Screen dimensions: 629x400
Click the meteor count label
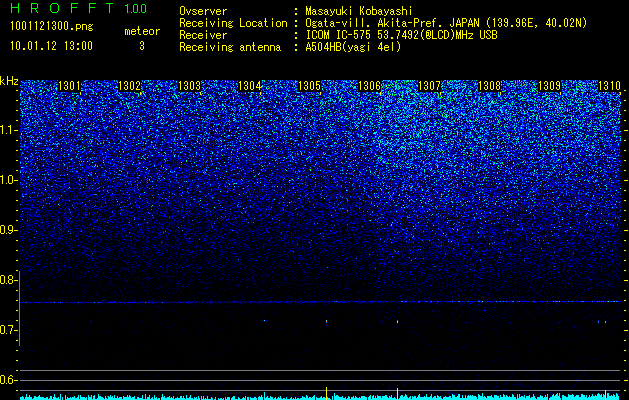point(142,31)
